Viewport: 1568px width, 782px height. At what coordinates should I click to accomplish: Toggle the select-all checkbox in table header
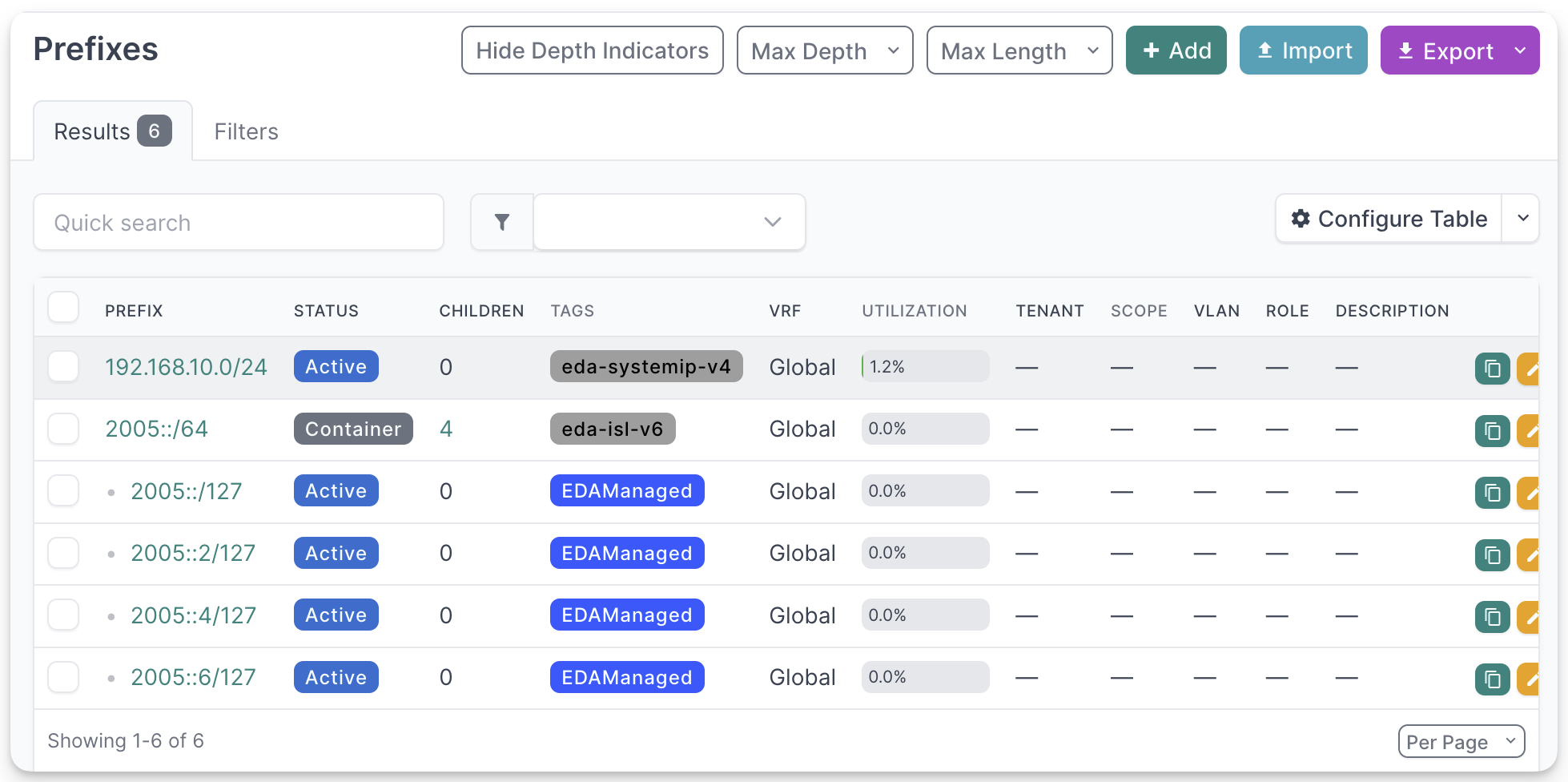pos(63,307)
